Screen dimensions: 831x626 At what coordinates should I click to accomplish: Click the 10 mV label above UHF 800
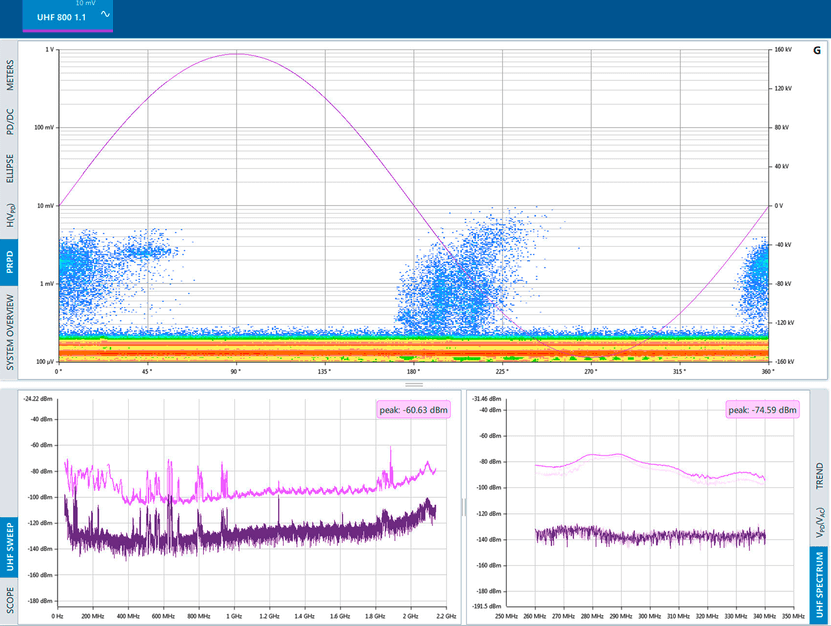(x=85, y=4)
